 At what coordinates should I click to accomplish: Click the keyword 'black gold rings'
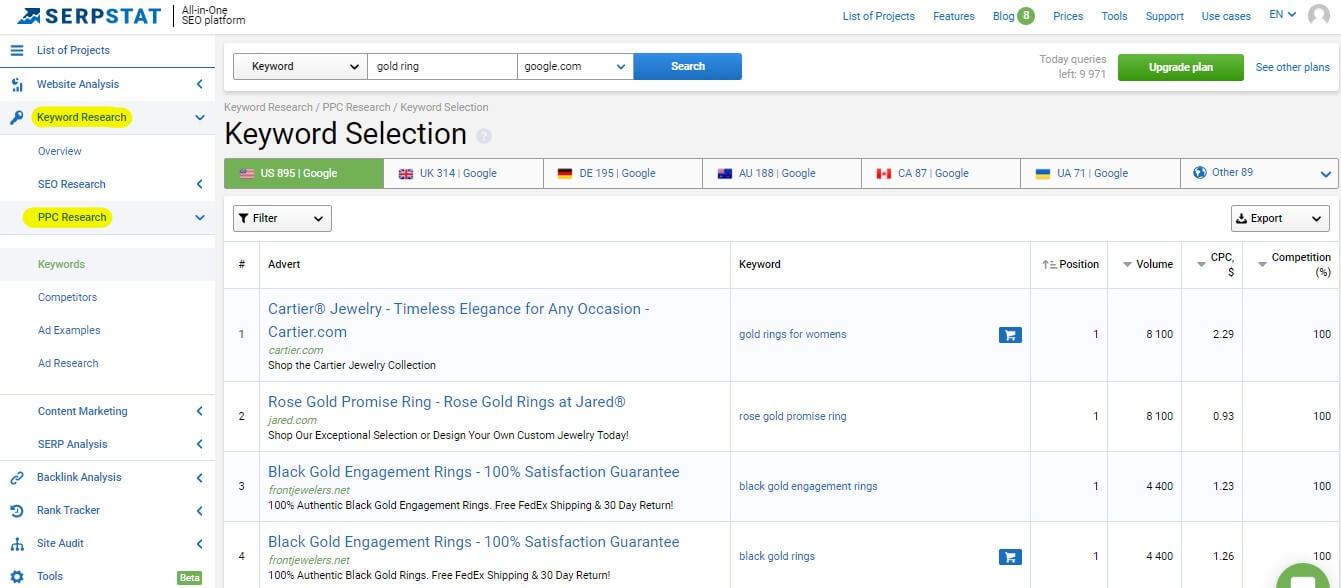tap(777, 556)
